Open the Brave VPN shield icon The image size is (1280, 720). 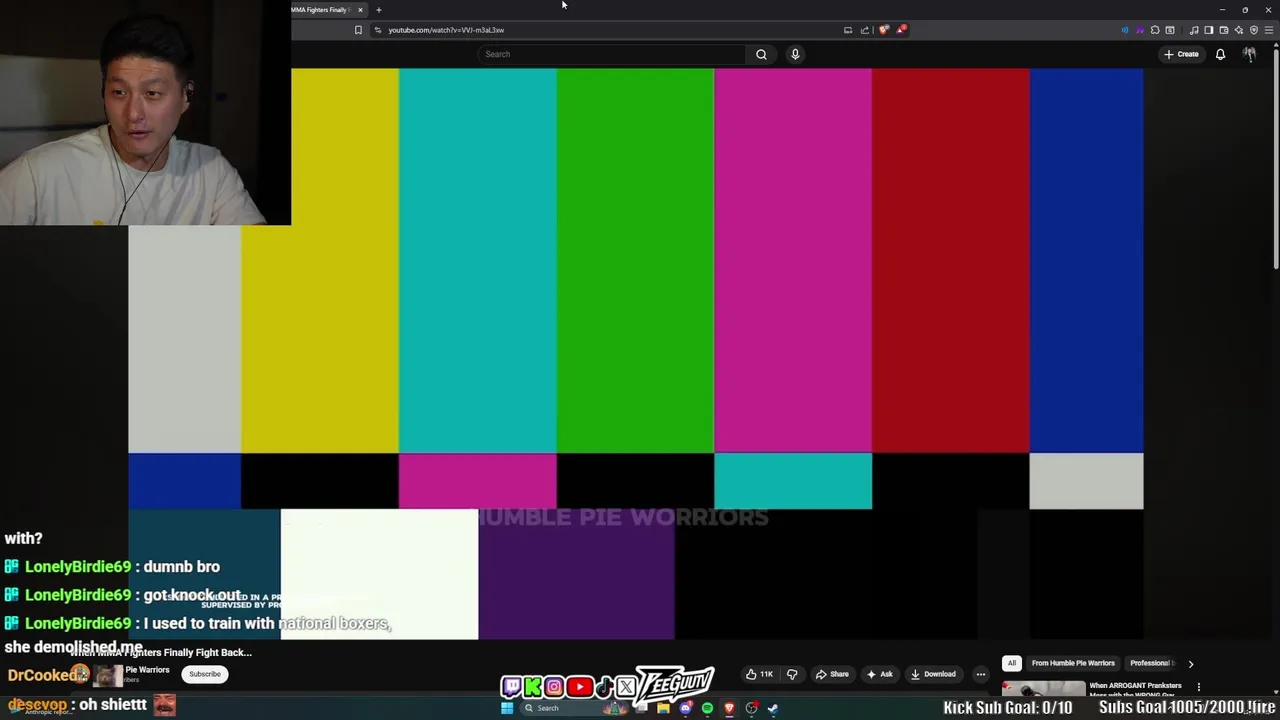[1254, 30]
